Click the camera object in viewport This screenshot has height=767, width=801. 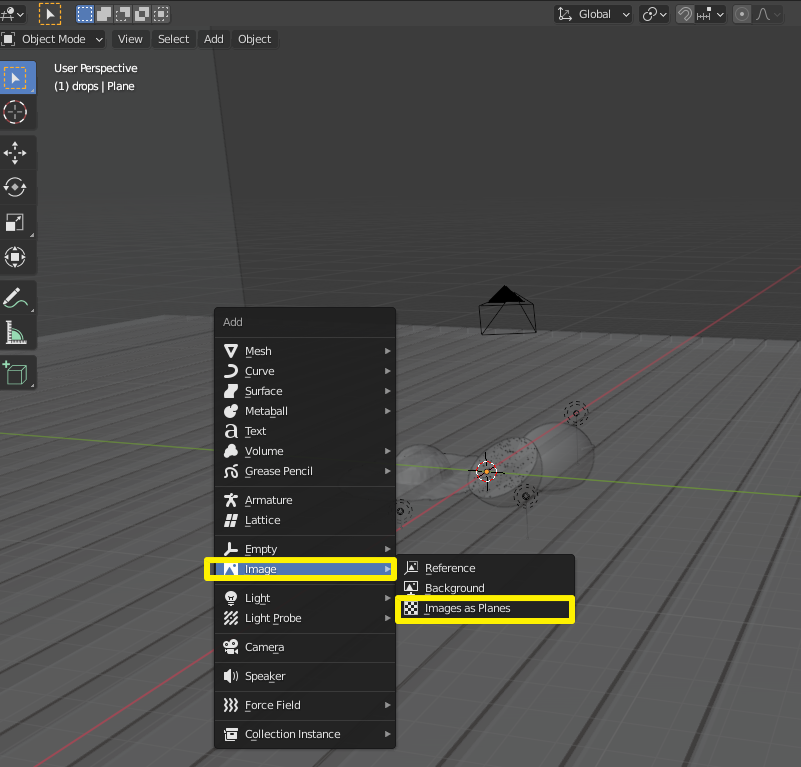point(507,311)
